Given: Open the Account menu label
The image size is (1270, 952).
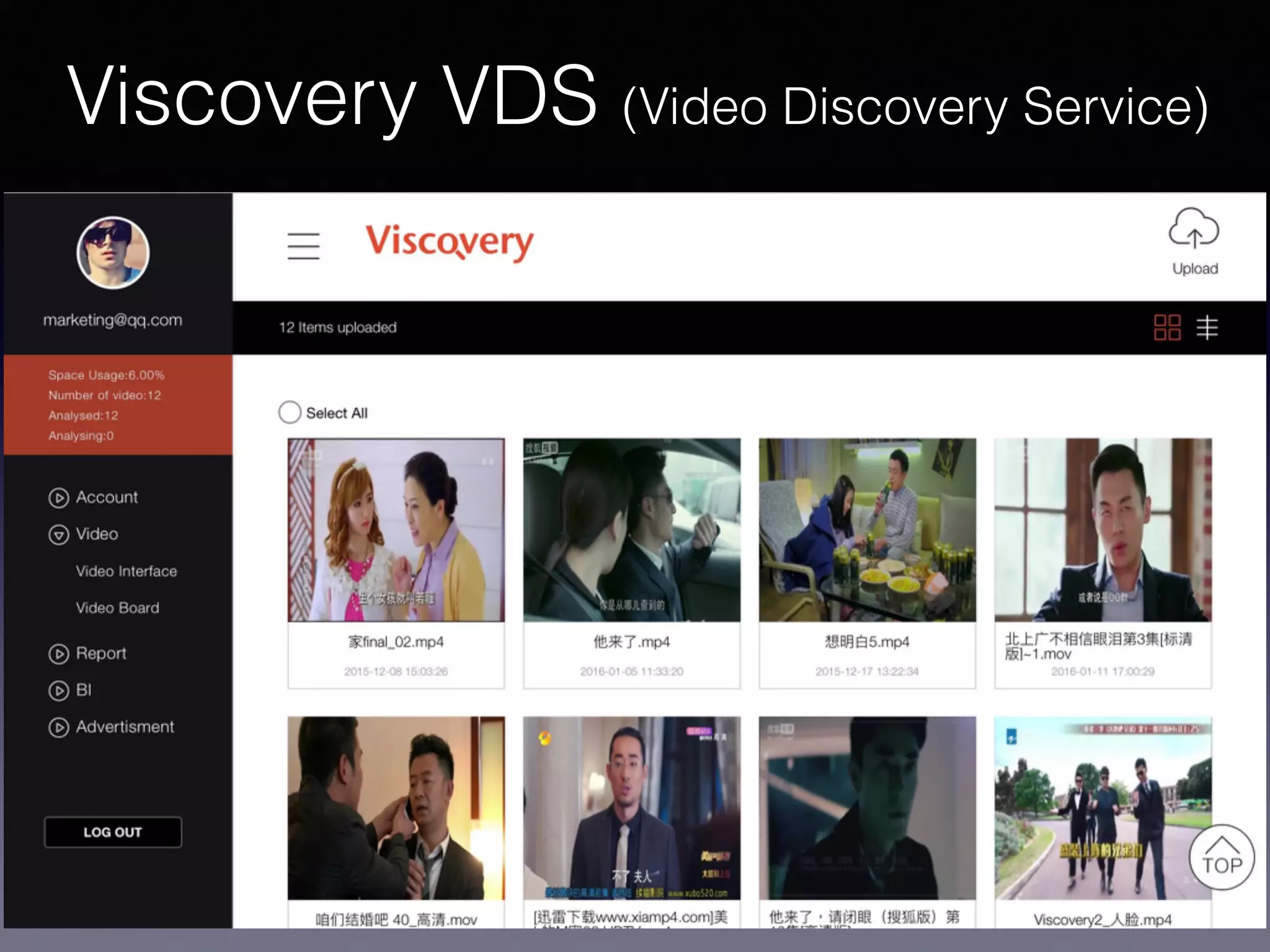Looking at the screenshot, I should (107, 497).
